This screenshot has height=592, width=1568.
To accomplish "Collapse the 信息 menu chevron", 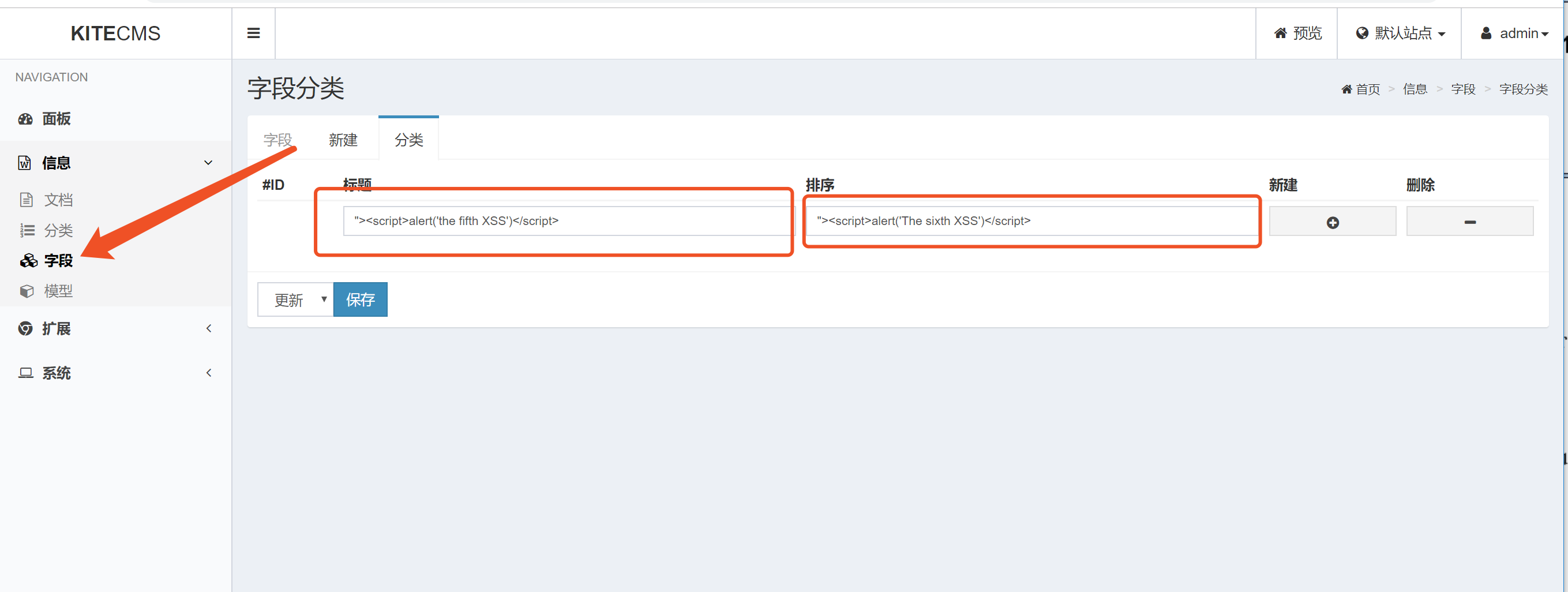I will (208, 163).
